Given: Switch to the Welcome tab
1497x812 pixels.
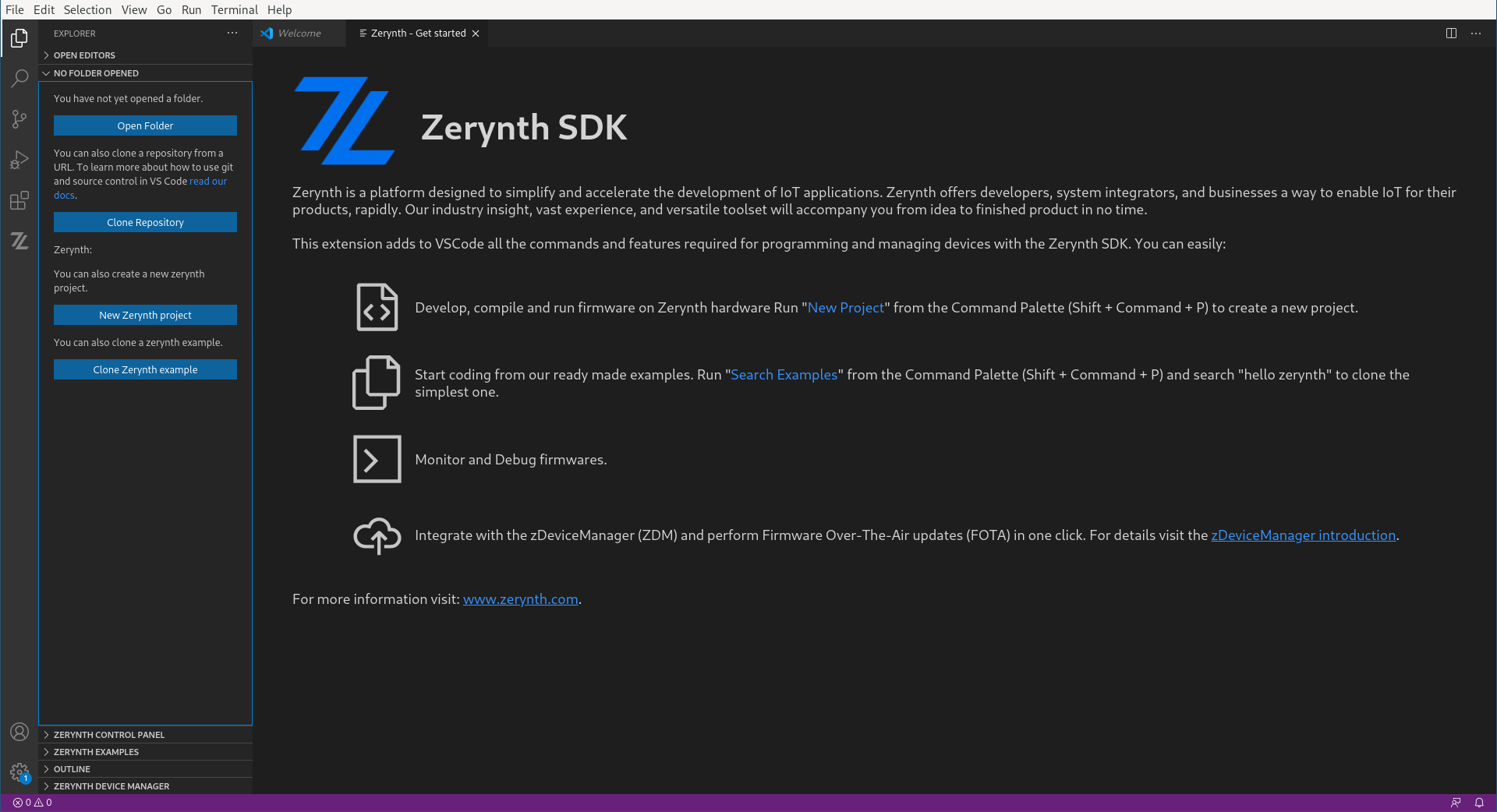Looking at the screenshot, I should click(299, 33).
